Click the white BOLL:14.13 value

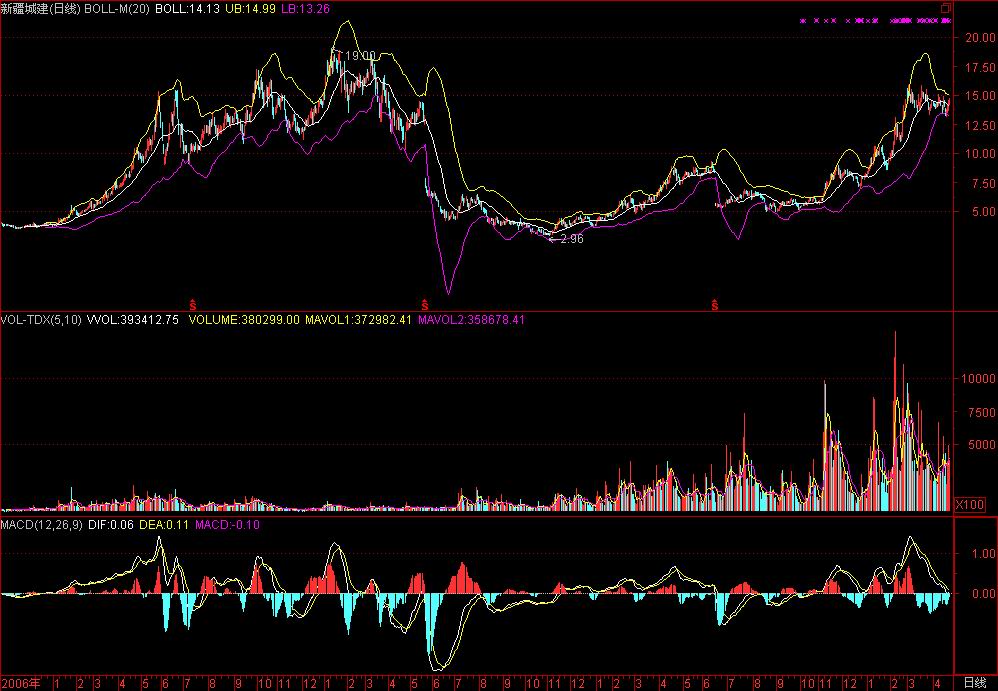(188, 10)
